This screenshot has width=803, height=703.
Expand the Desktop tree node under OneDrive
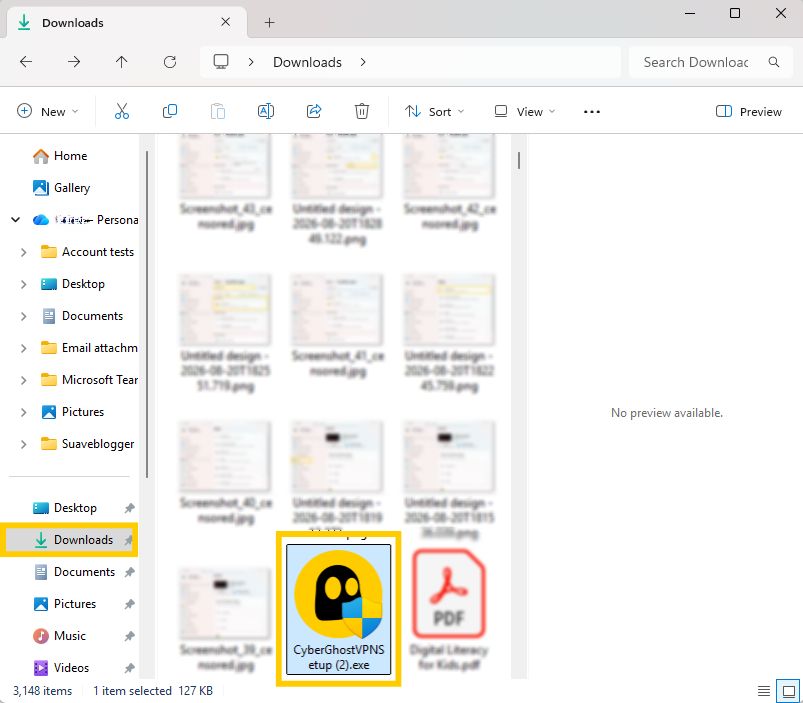(x=24, y=284)
